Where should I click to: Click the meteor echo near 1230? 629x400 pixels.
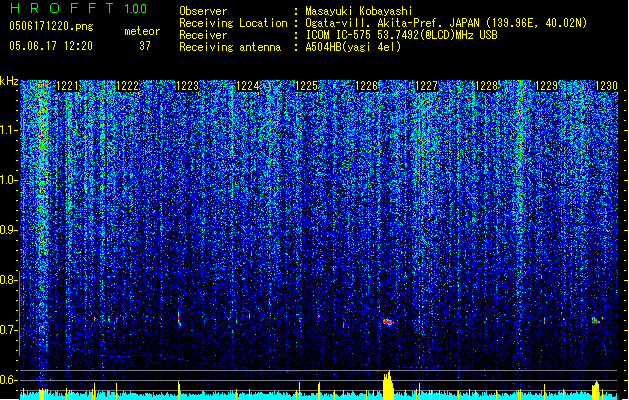pyautogui.click(x=596, y=320)
